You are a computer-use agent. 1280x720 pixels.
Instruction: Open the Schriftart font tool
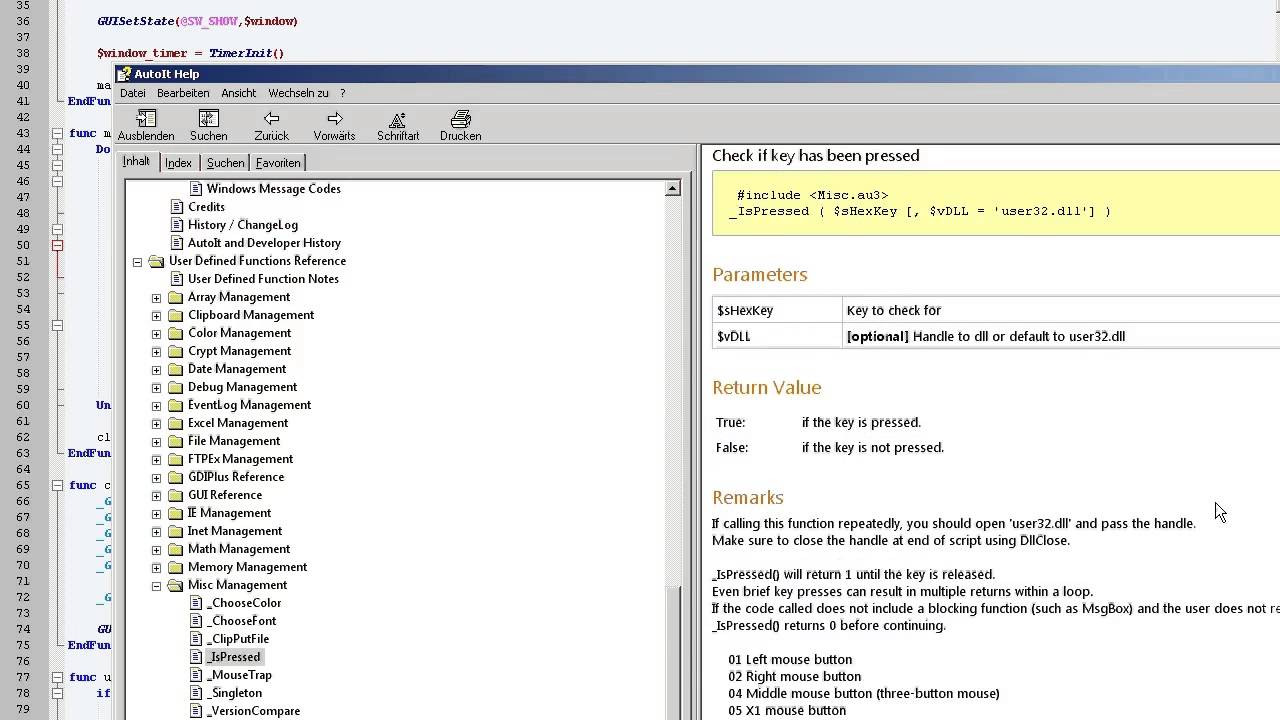[x=398, y=126]
